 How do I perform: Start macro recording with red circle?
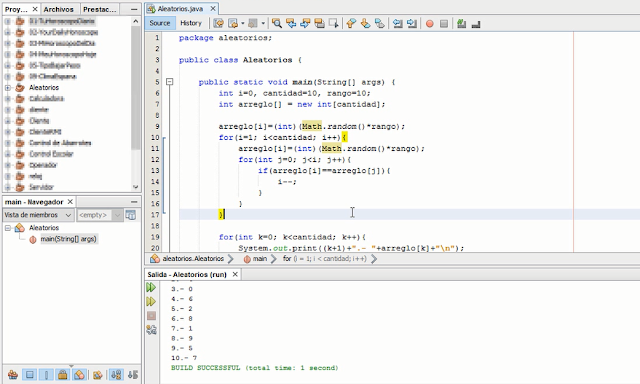[x=429, y=24]
